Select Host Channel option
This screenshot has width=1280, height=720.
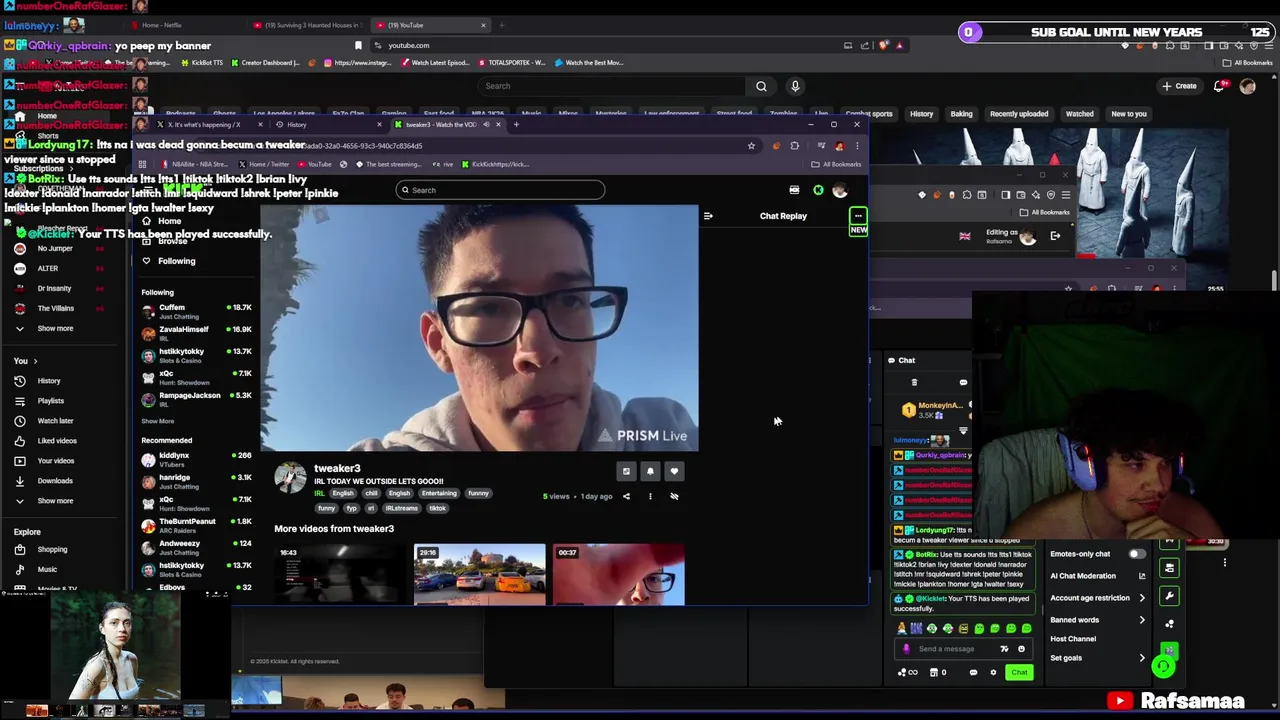point(1074,639)
